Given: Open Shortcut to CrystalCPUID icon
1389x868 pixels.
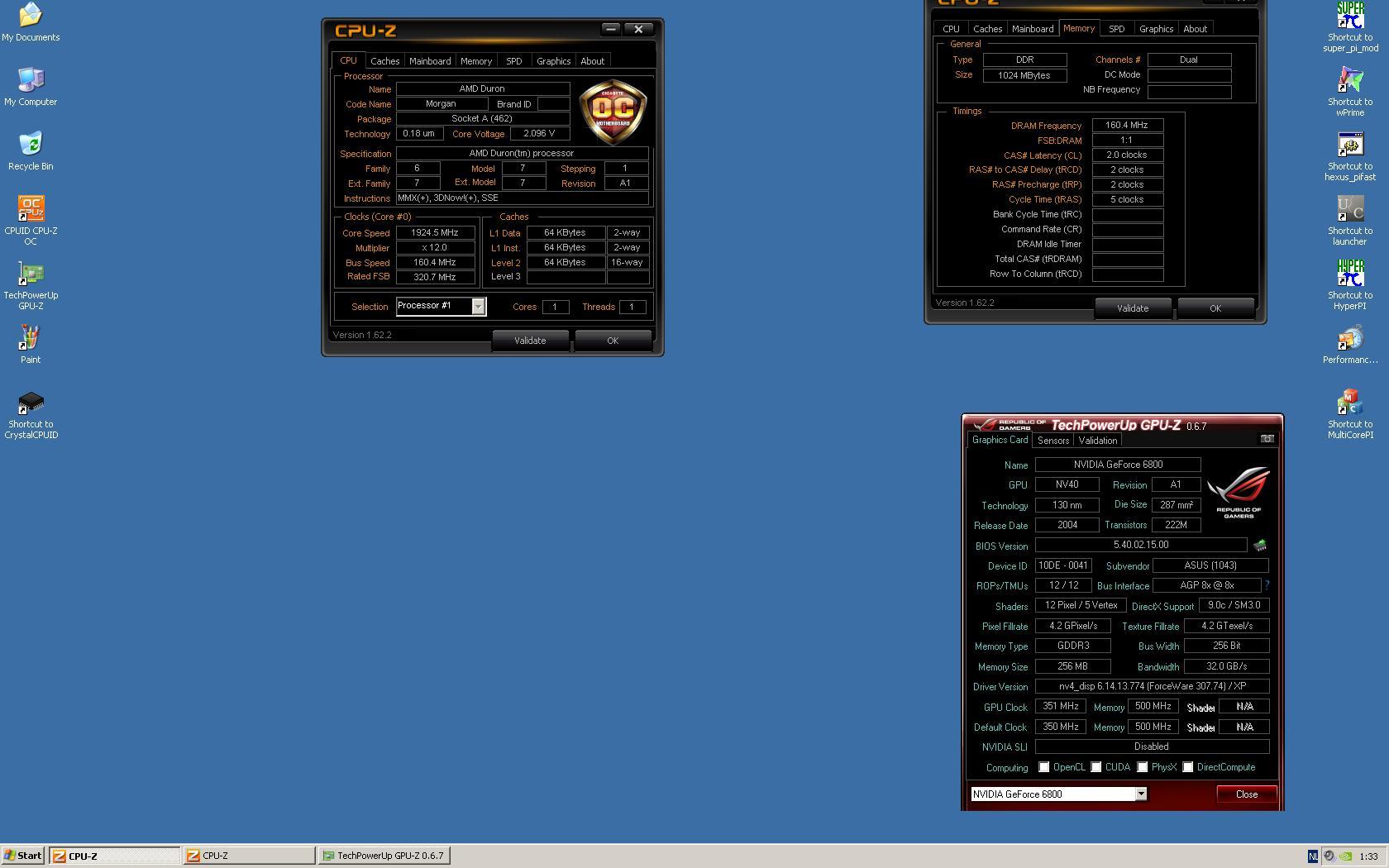Looking at the screenshot, I should 31,414.
